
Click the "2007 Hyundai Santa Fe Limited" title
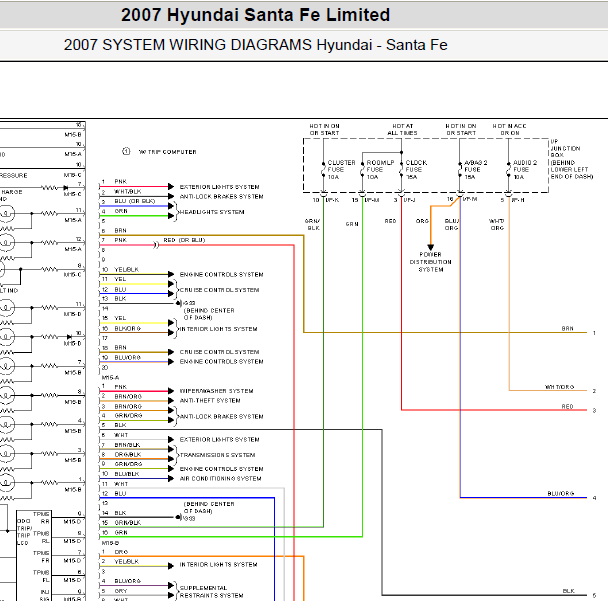click(255, 15)
